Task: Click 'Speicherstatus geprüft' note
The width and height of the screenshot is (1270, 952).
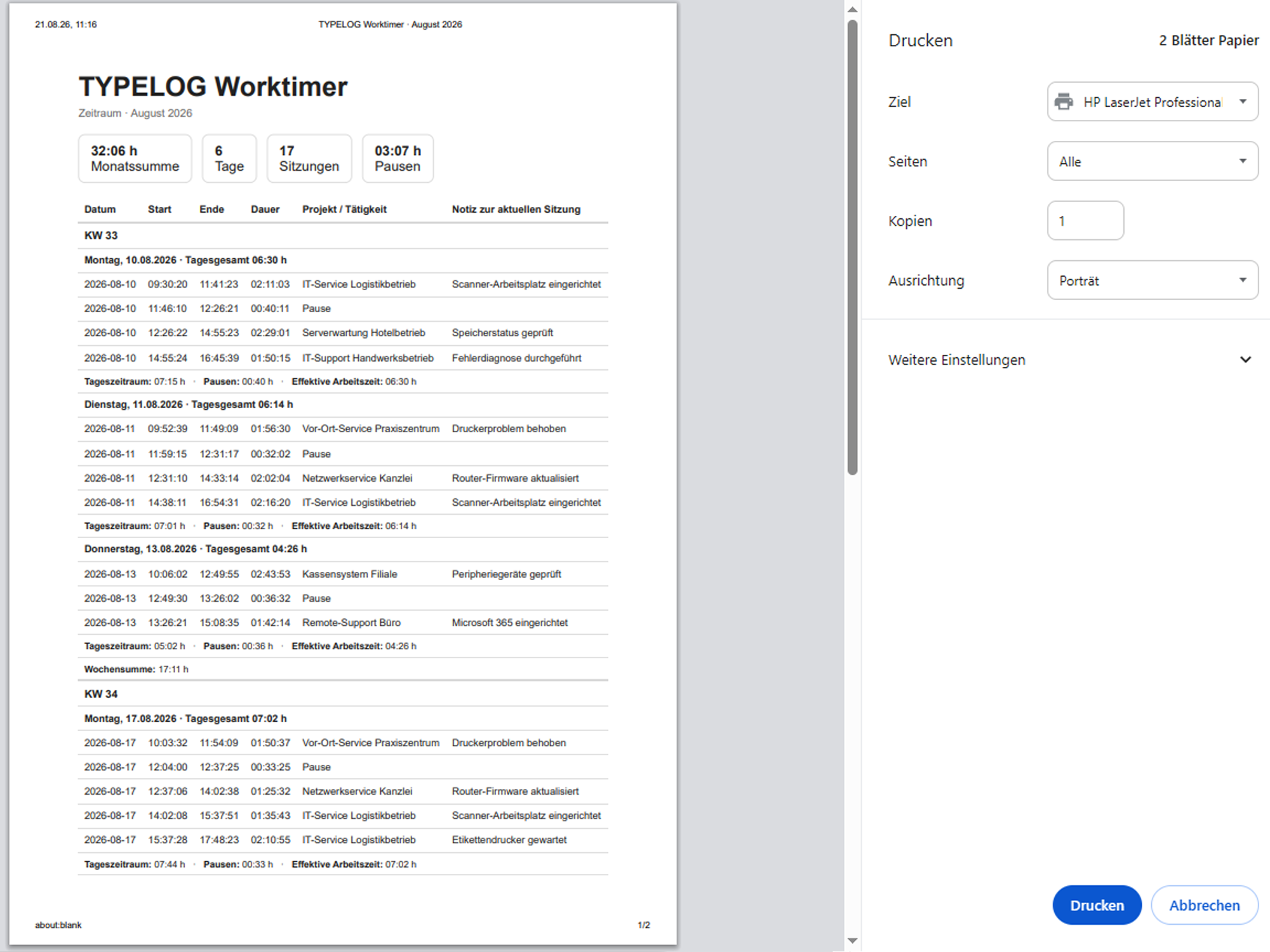Action: point(502,333)
